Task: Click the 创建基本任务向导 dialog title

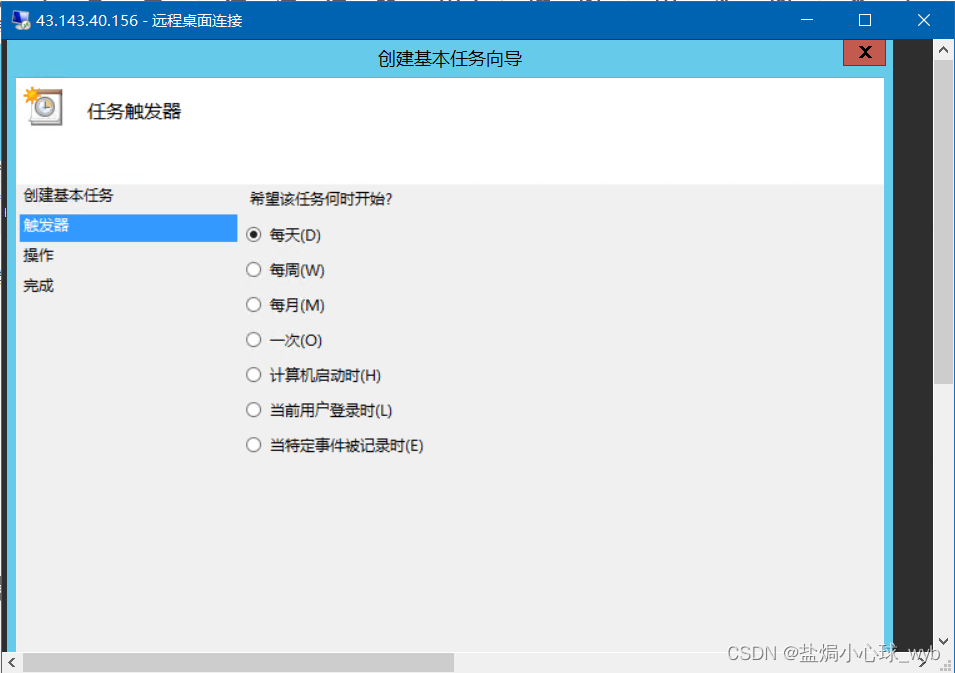Action: (450, 59)
